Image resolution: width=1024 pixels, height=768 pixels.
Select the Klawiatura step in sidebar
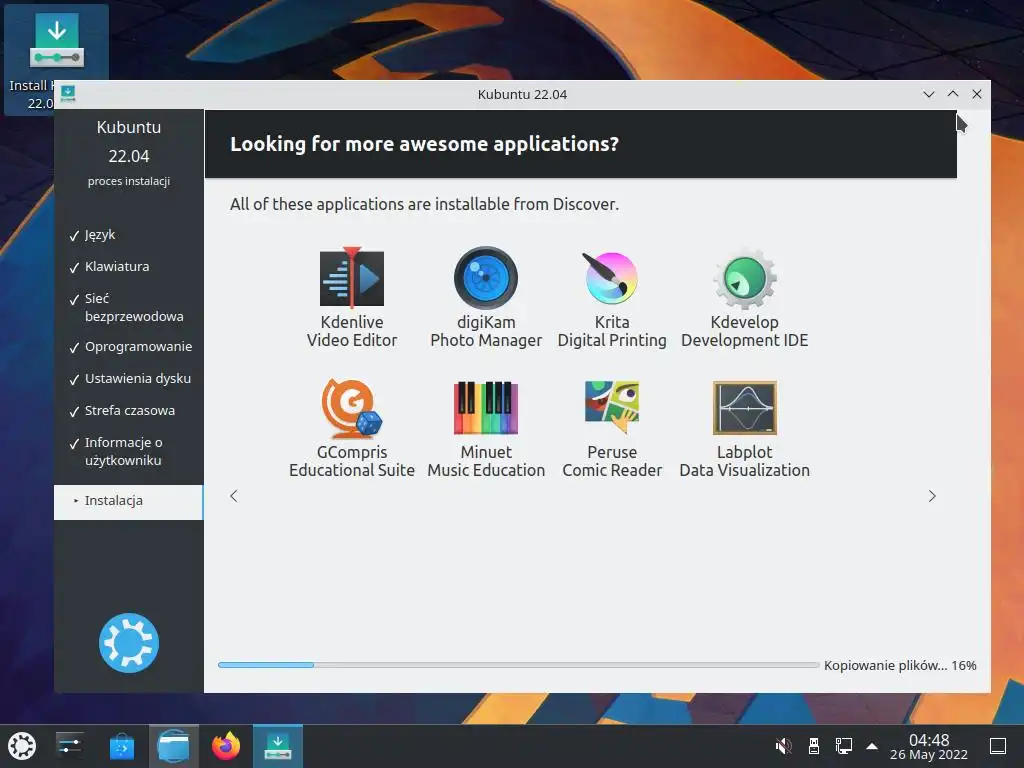[x=117, y=266]
